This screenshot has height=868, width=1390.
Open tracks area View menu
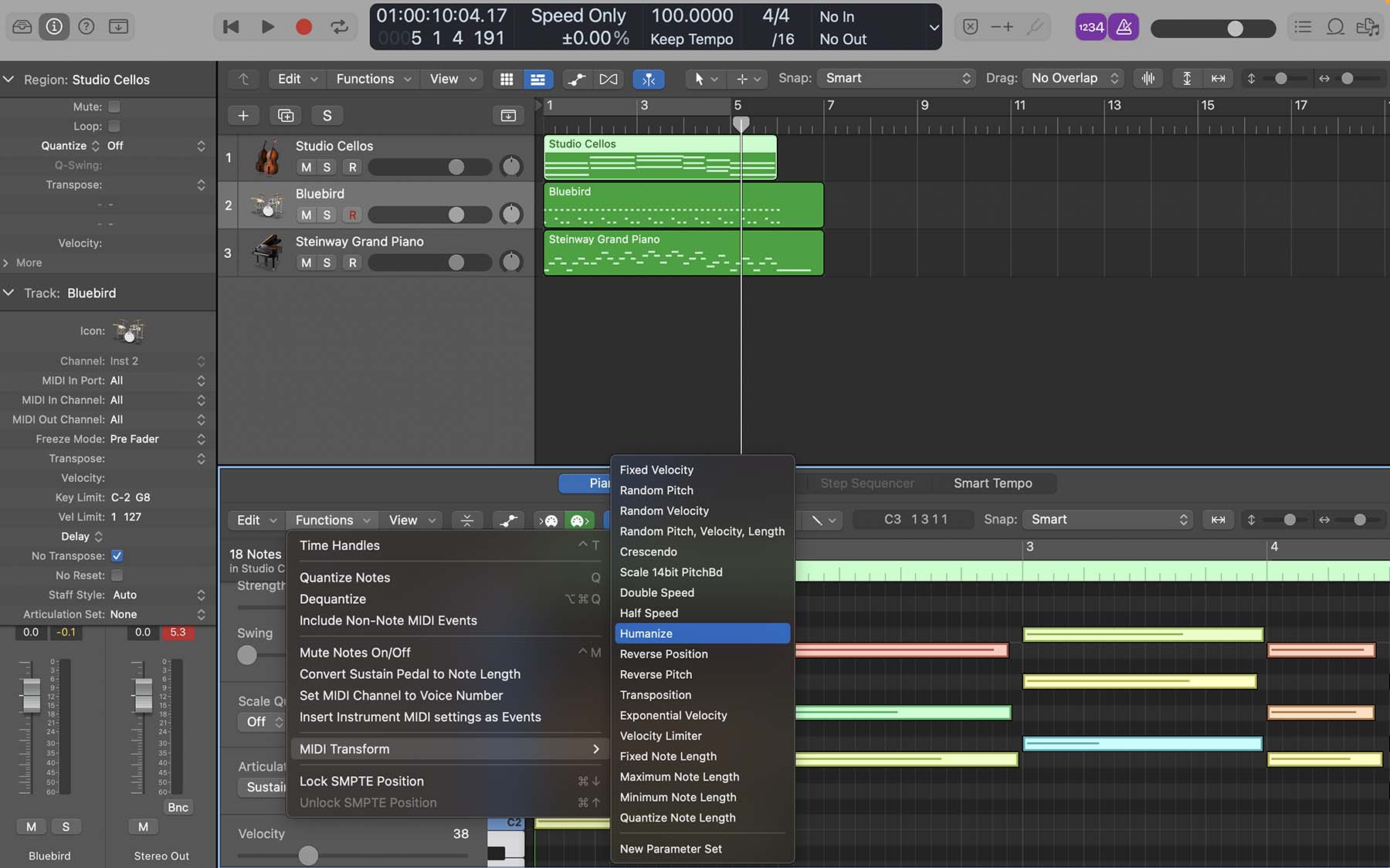tap(453, 79)
